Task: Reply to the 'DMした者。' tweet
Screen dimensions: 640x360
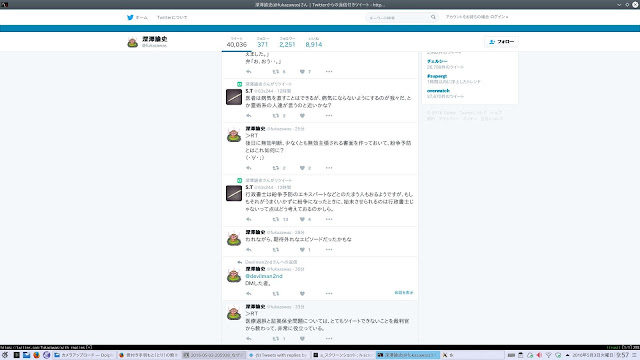Action: [249, 293]
